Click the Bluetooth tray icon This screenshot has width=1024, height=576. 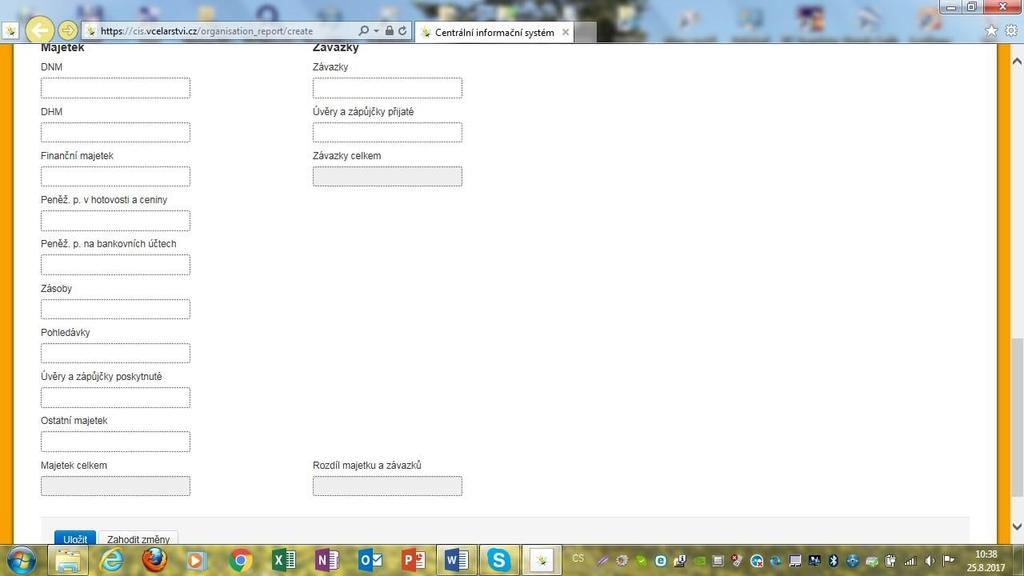click(833, 560)
